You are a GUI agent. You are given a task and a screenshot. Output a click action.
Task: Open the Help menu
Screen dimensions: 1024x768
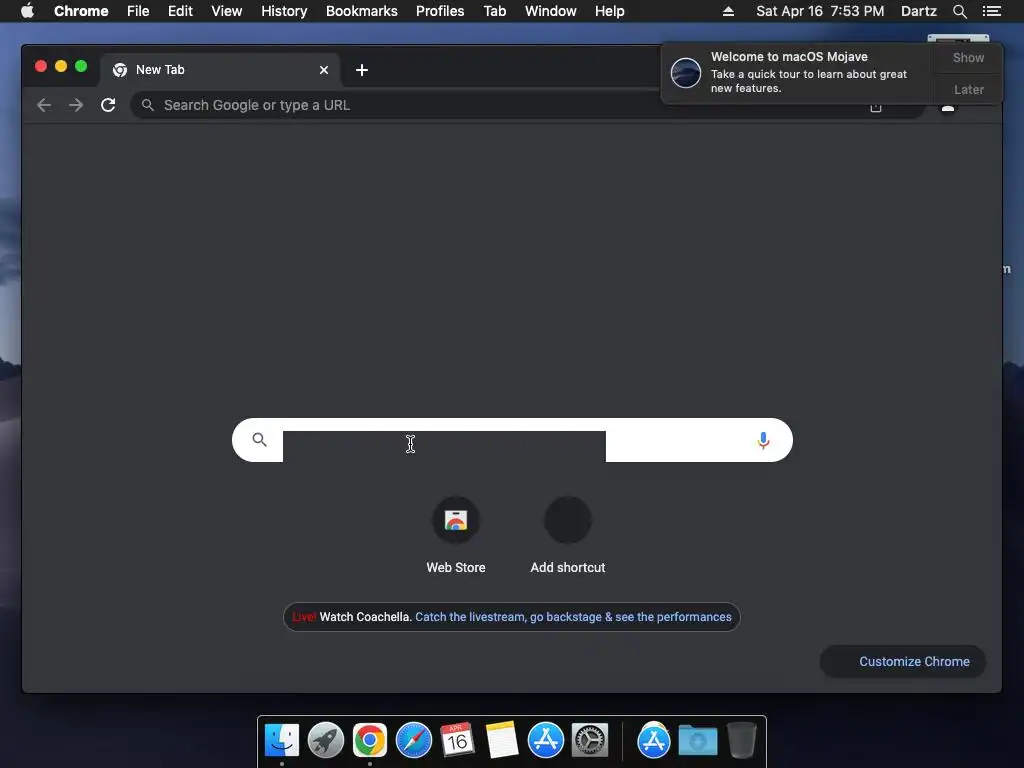click(x=609, y=11)
